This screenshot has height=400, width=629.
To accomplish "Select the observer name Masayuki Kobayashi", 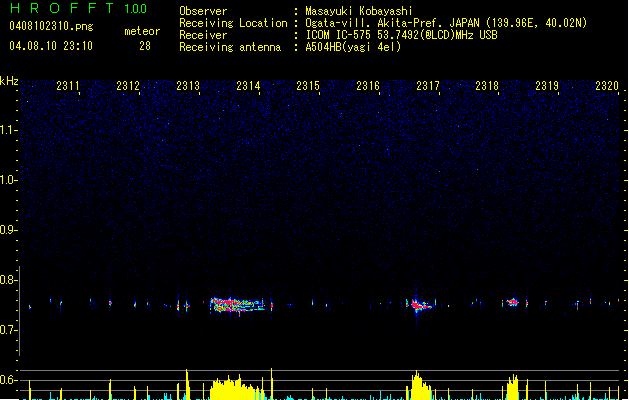I will coord(359,11).
